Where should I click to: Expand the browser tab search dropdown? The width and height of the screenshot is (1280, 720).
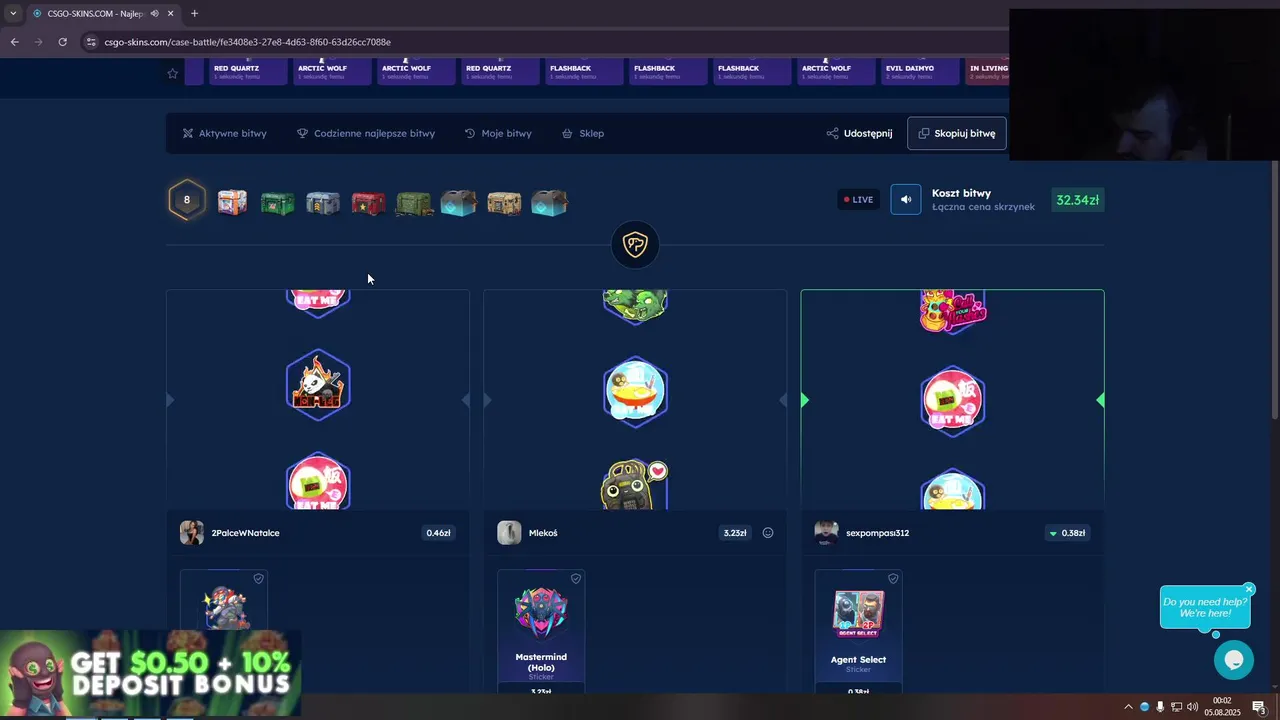12,14
